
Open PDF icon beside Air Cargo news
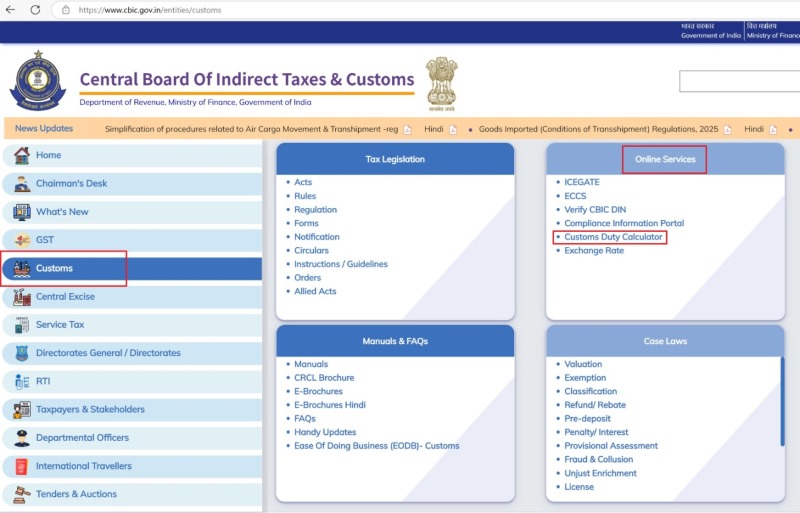click(408, 129)
